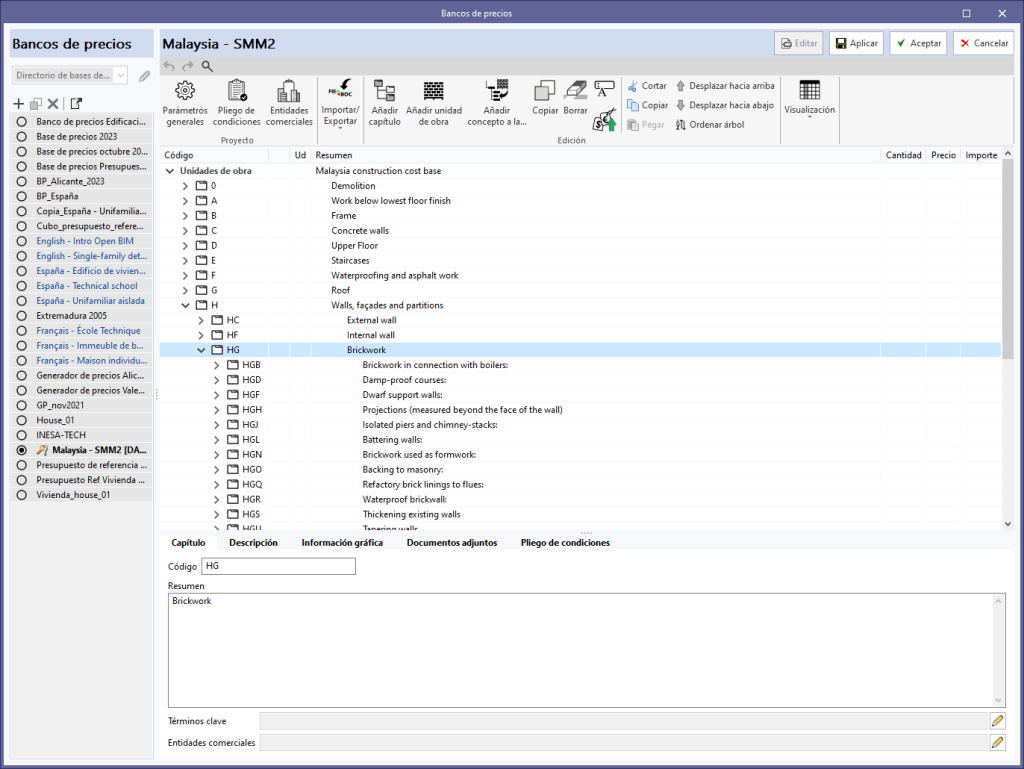Open the Información gráfica tab

(x=342, y=543)
